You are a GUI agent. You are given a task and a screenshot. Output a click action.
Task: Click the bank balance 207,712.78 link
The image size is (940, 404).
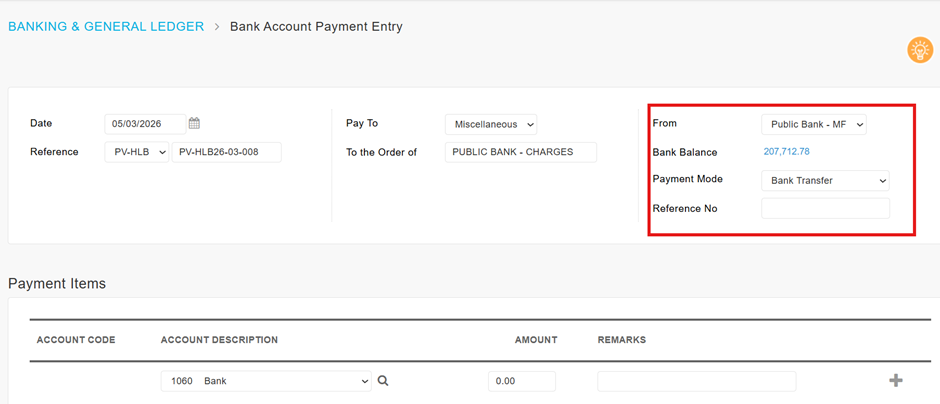tap(786, 152)
